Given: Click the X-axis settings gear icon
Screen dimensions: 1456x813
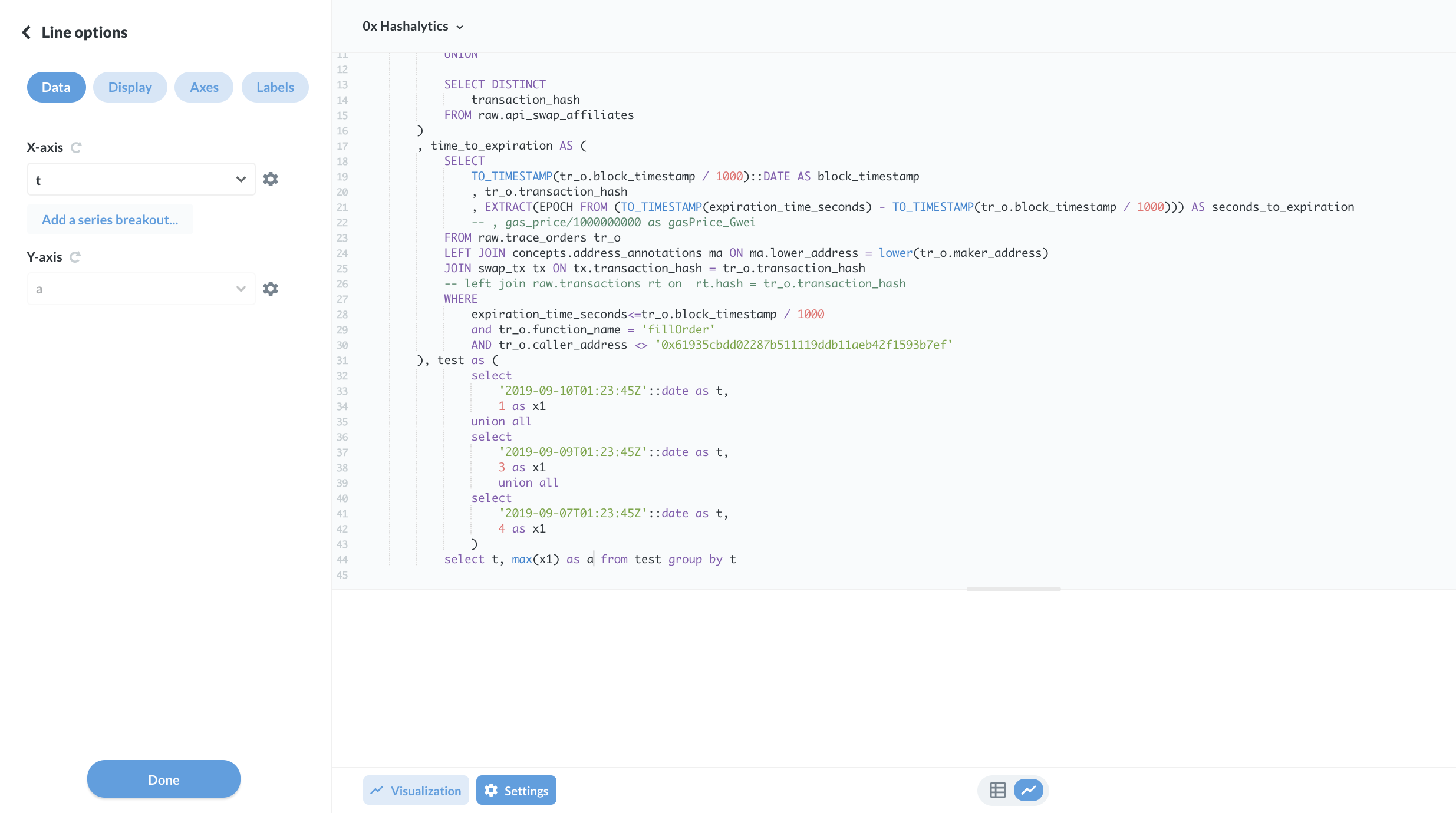Looking at the screenshot, I should [271, 179].
